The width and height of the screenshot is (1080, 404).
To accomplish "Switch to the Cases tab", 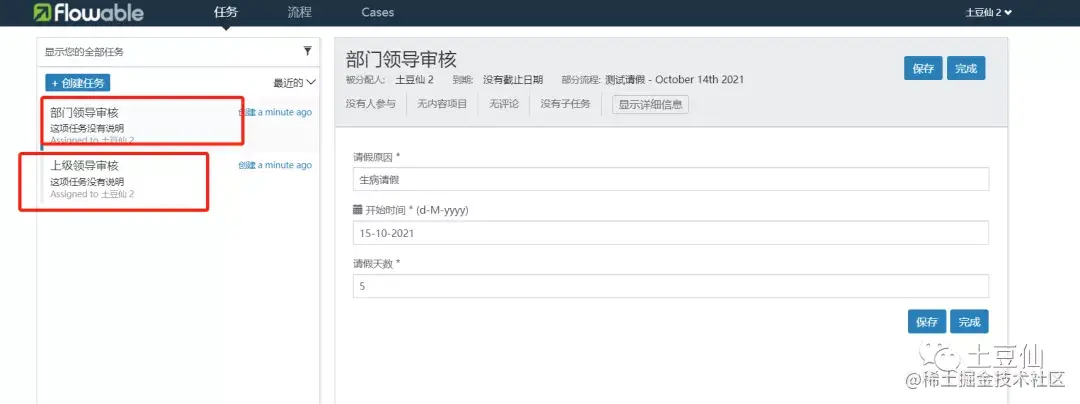I will (377, 12).
